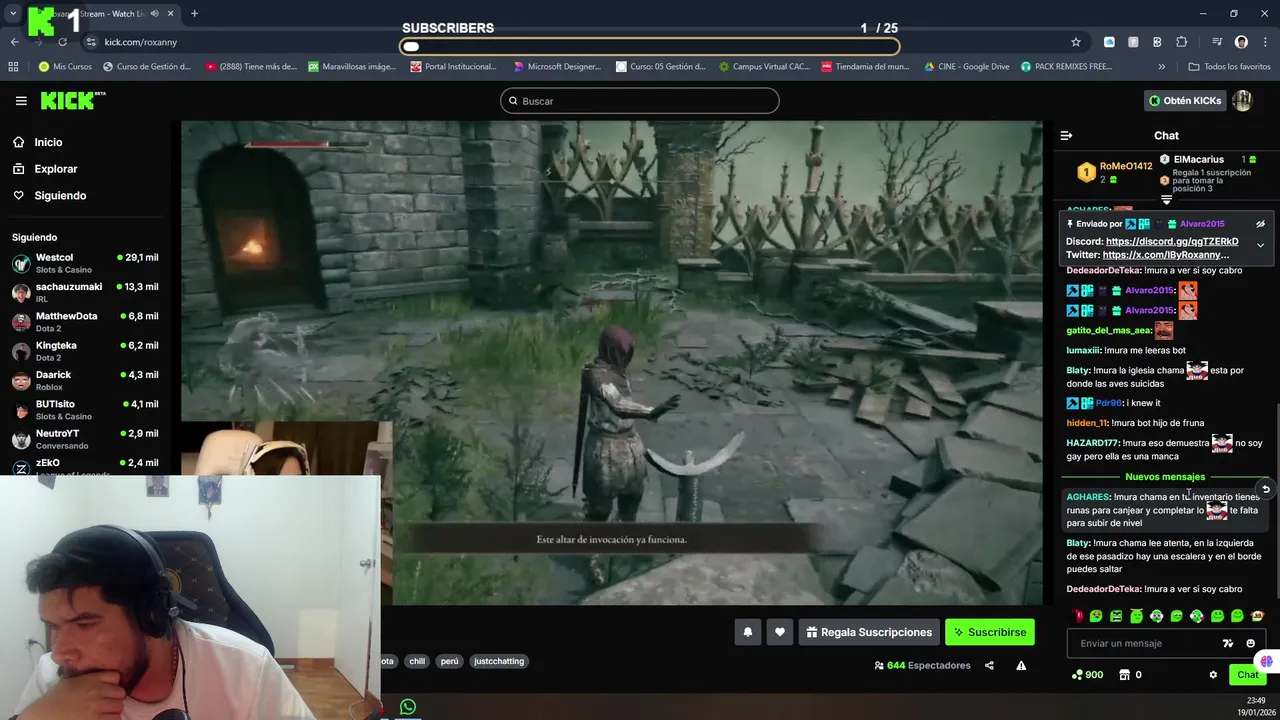Image resolution: width=1280 pixels, height=720 pixels.
Task: Open channel points shop icon
Action: point(1124,675)
